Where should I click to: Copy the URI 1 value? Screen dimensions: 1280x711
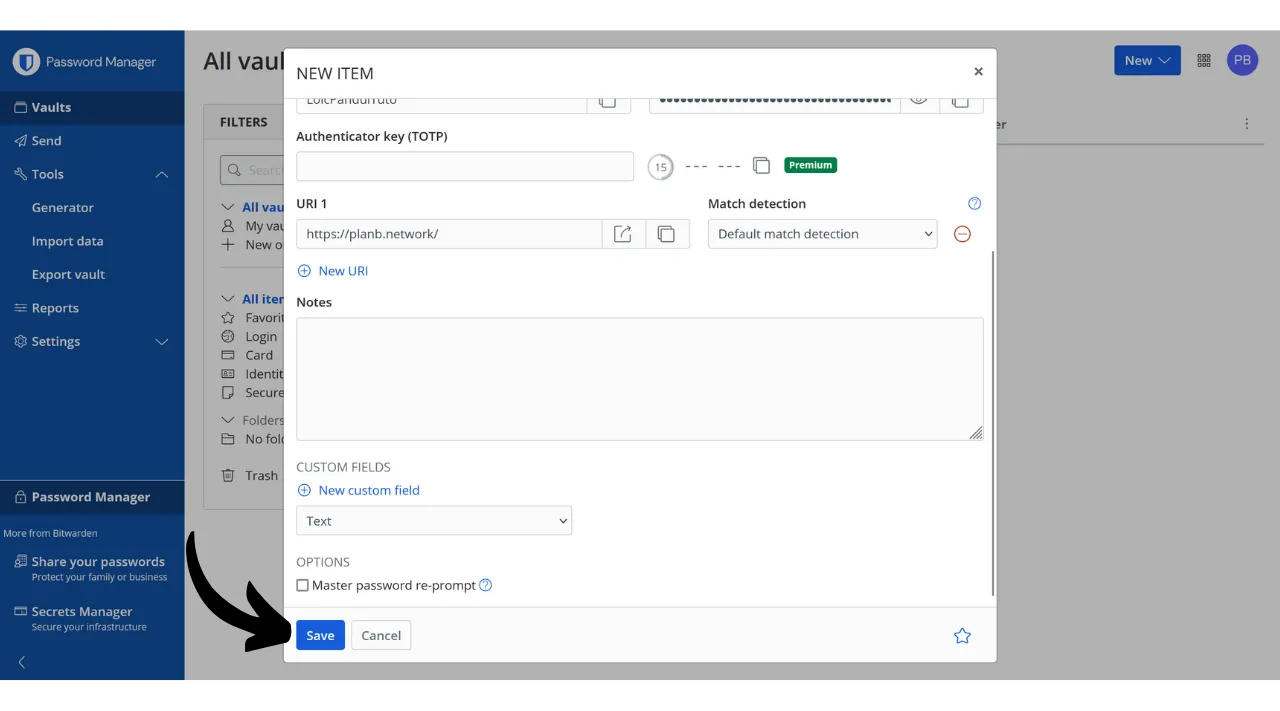click(x=667, y=234)
